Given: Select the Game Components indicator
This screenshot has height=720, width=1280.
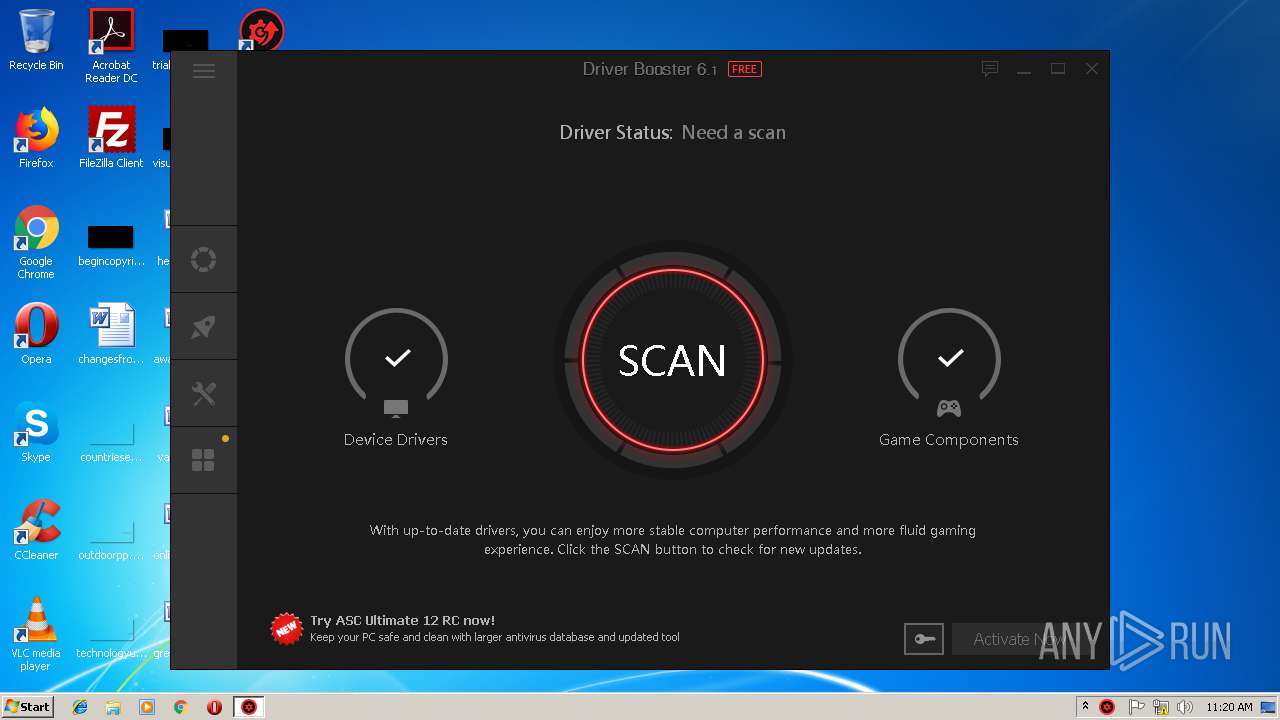Looking at the screenshot, I should coord(949,378).
